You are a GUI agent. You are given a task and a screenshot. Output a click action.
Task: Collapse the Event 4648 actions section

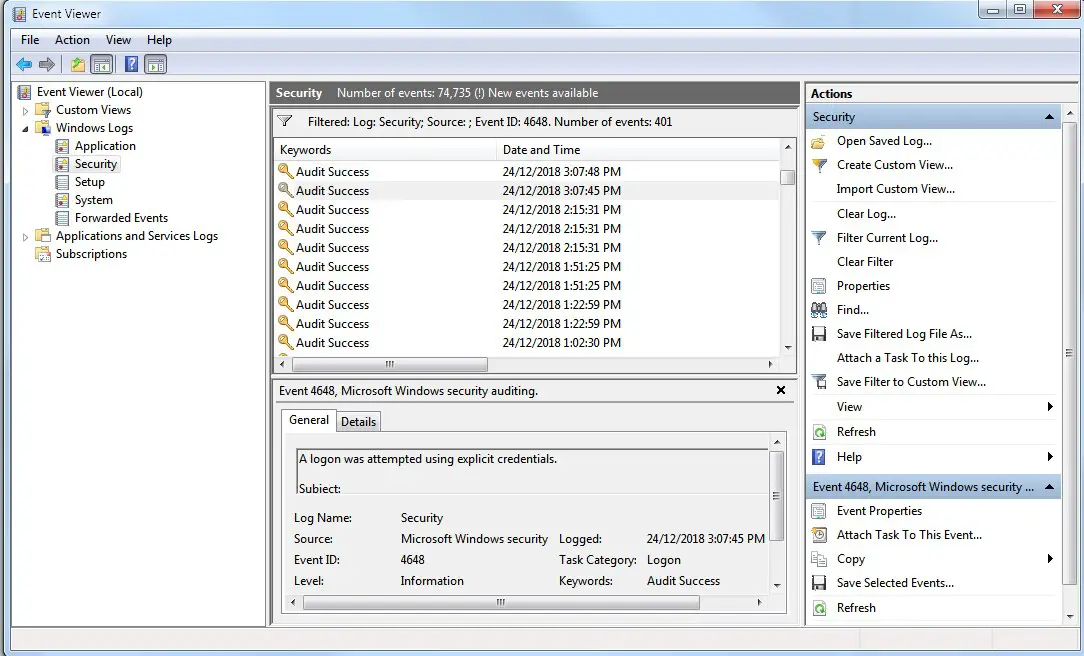click(1049, 487)
